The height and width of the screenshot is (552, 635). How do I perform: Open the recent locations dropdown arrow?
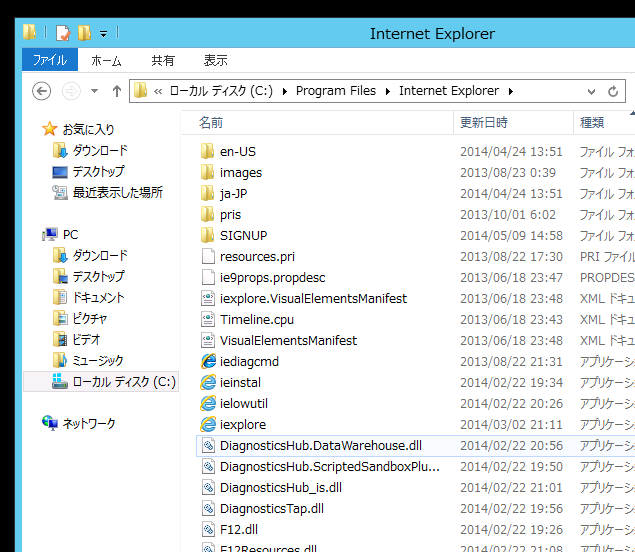point(94,91)
